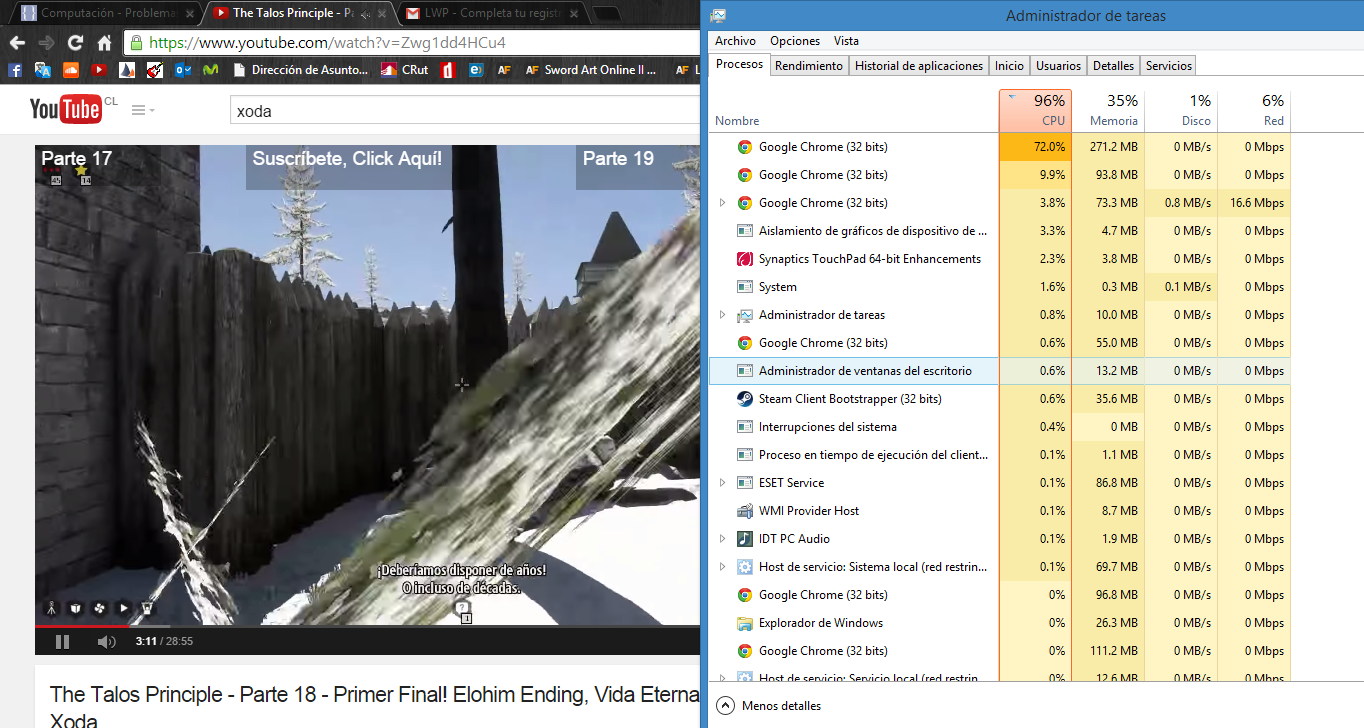Close the Computación Chrome tab
This screenshot has width=1364, height=728.
[190, 14]
